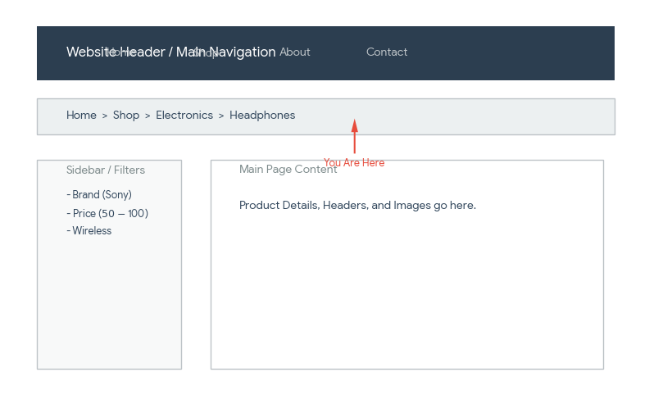The image size is (652, 395).
Task: Click the Main Page Content heading
Action: [x=288, y=169]
